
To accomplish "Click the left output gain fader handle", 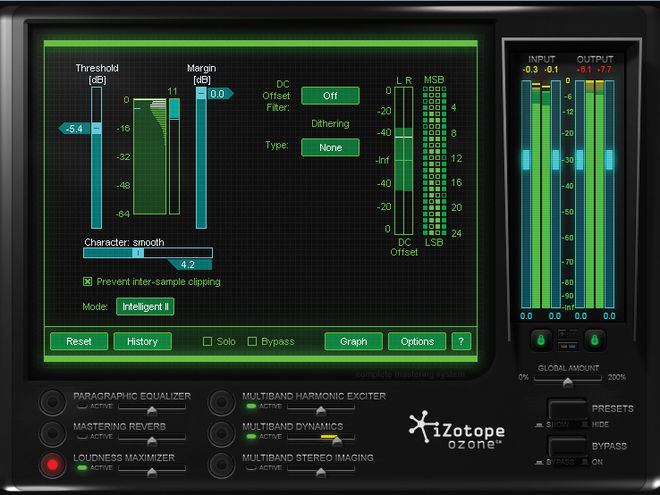I will coord(580,160).
